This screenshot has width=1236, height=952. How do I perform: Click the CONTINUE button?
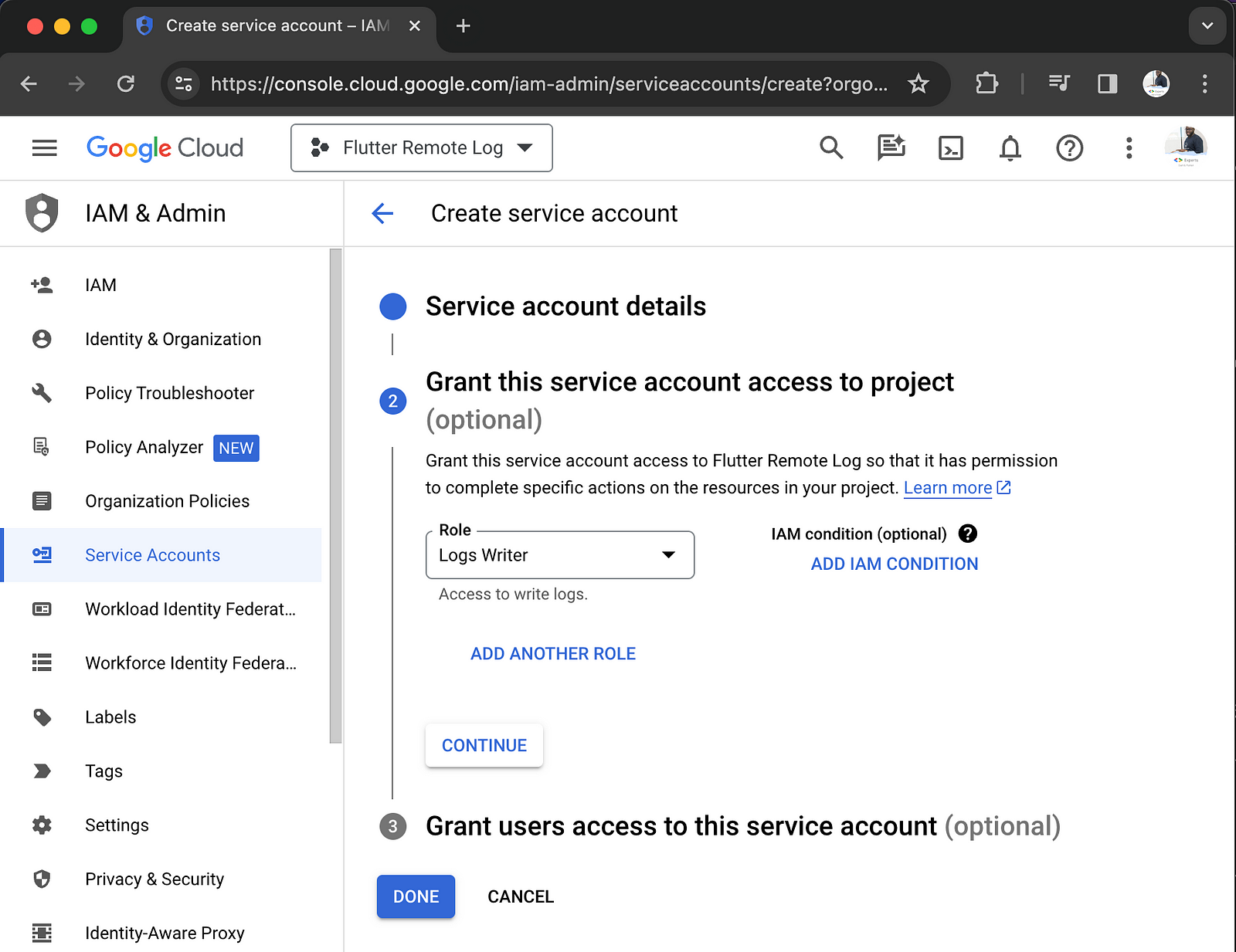coord(484,745)
